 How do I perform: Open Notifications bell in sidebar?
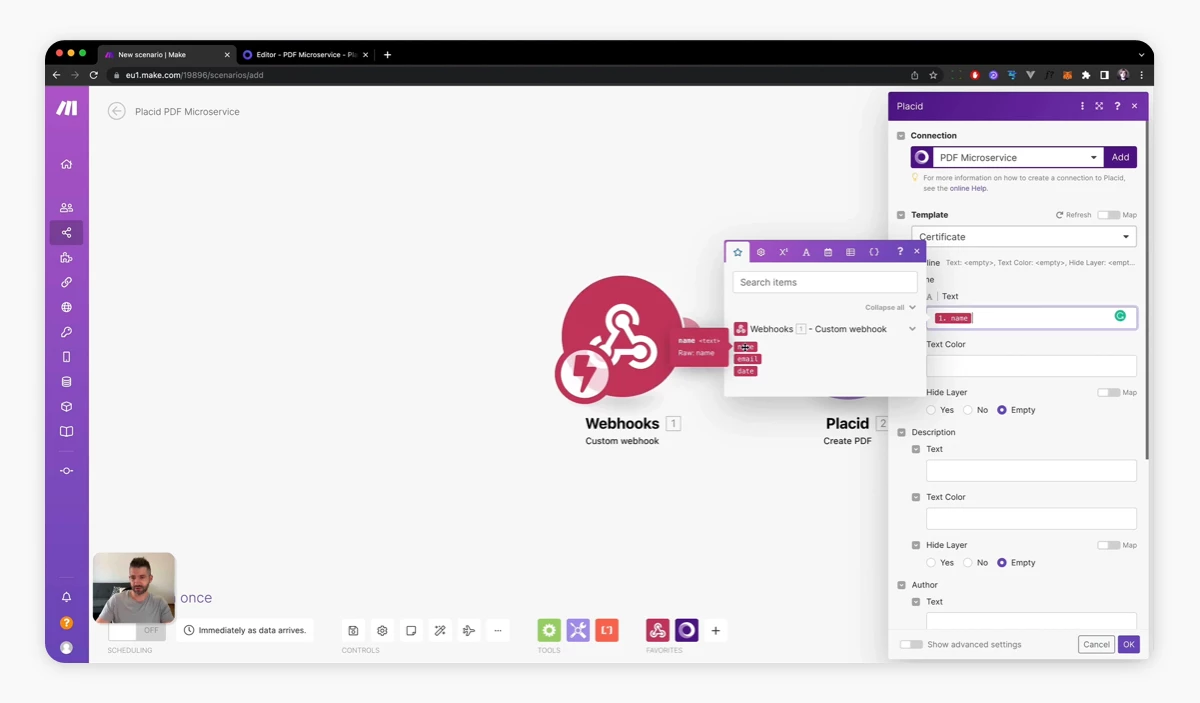[66, 597]
